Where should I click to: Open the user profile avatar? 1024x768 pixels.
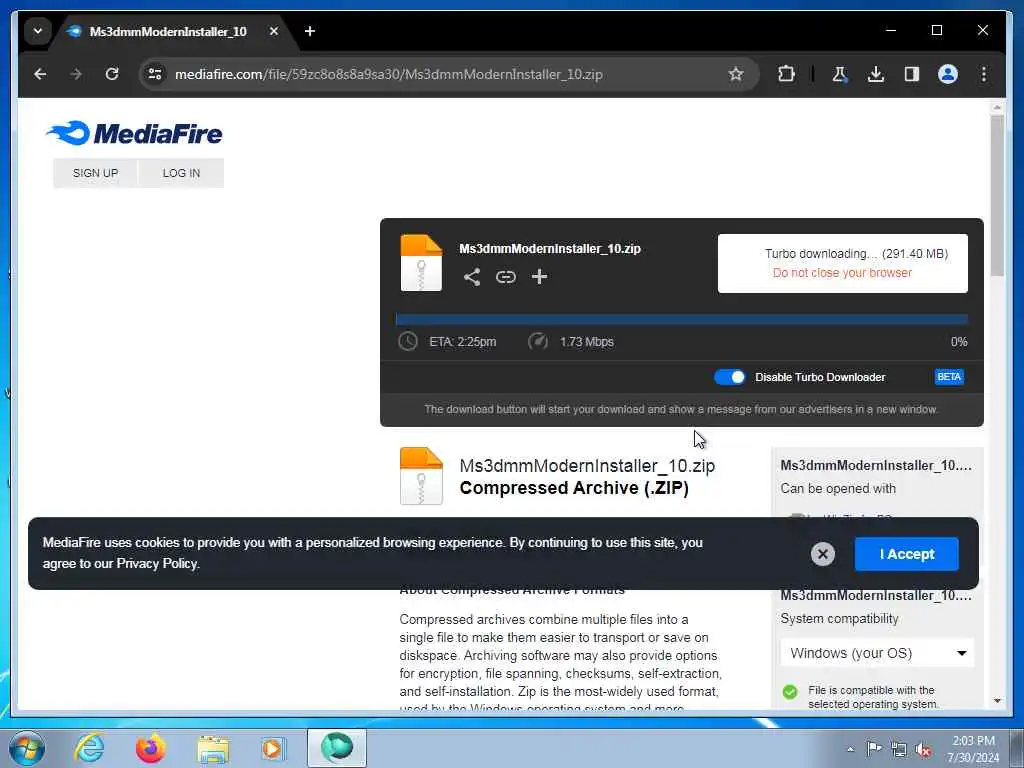948,74
